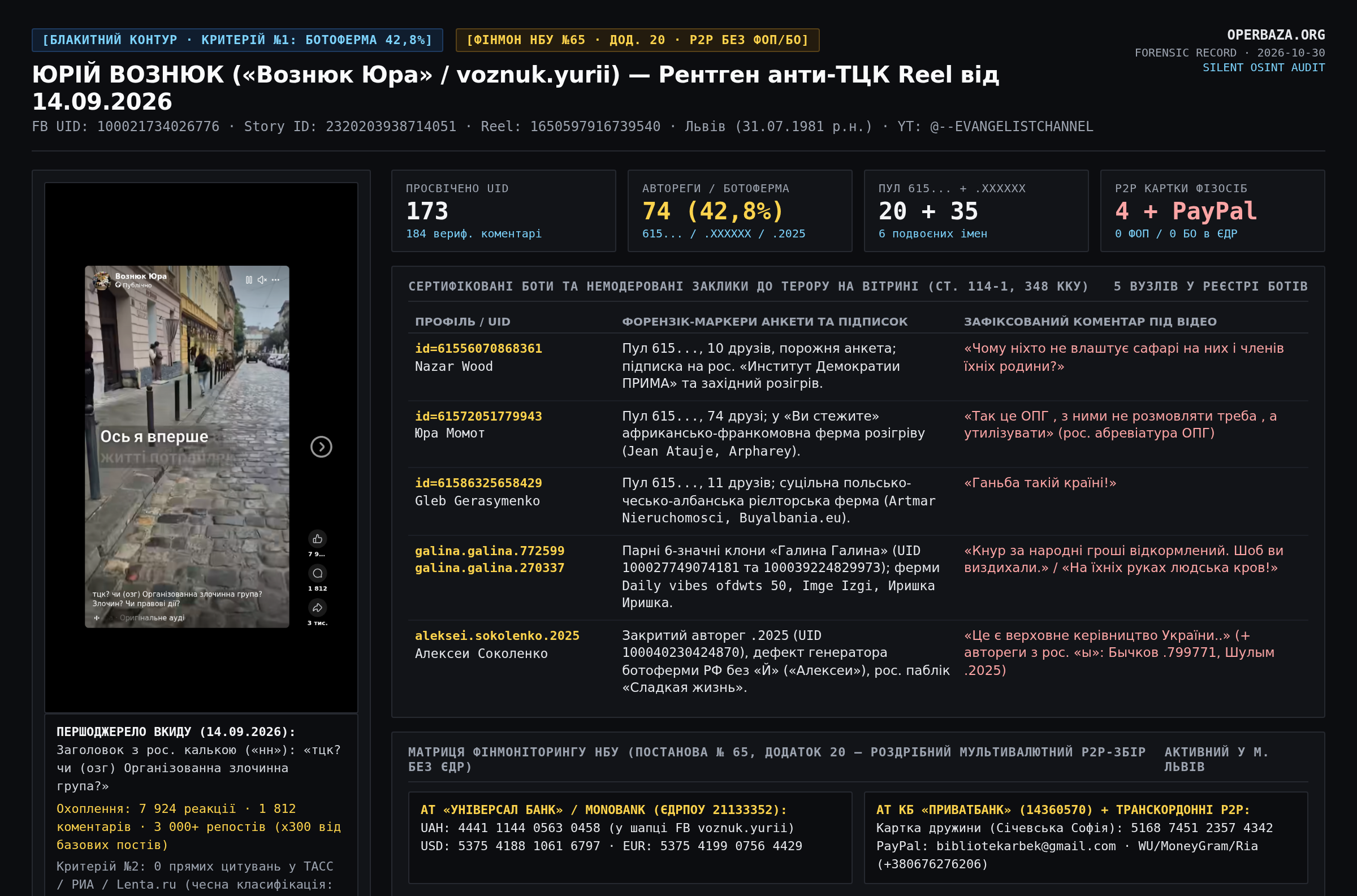Click the share arrow icon on reel
Viewport: 1357px width, 896px height.
(x=318, y=608)
